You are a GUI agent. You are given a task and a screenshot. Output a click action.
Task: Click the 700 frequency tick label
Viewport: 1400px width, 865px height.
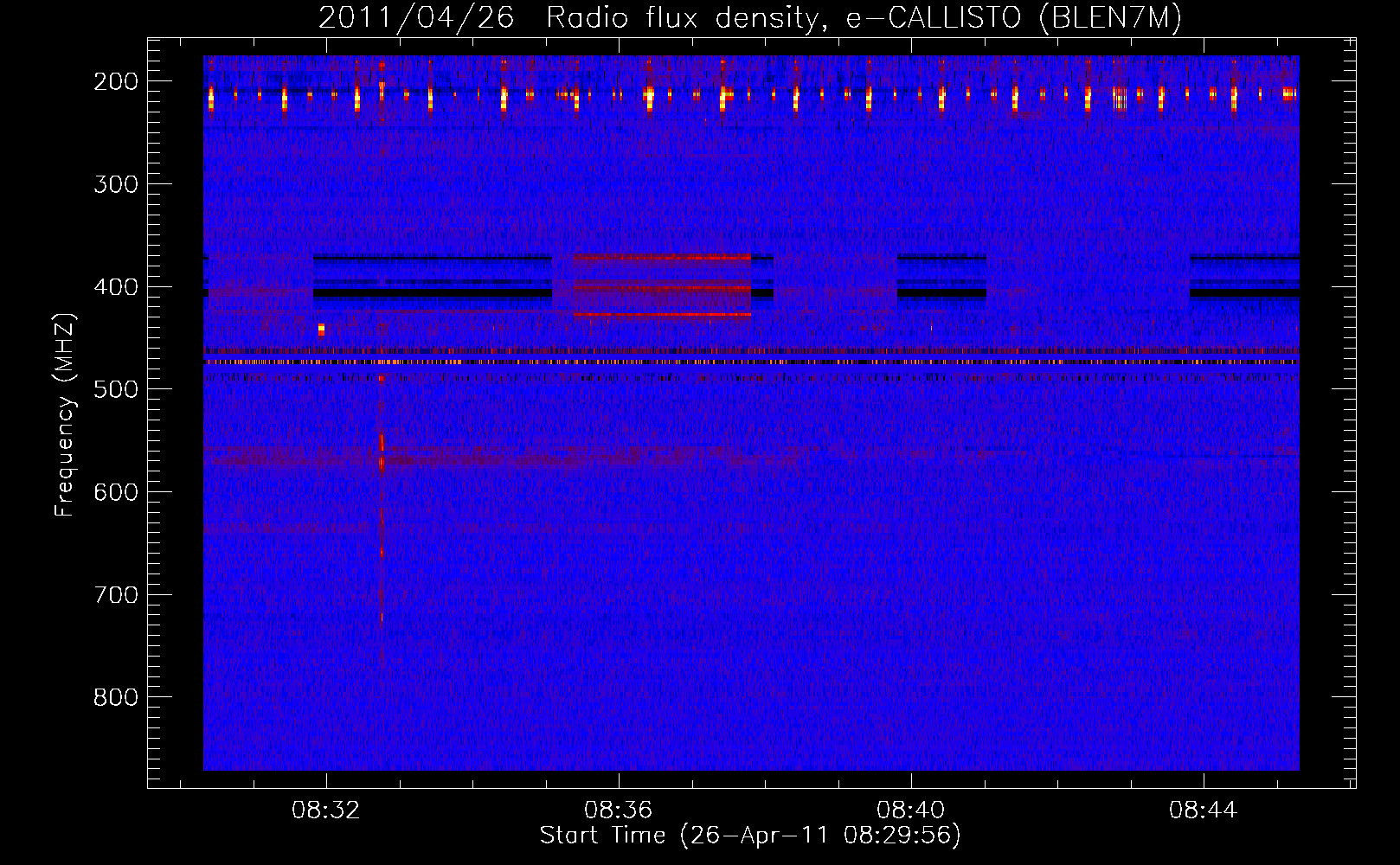click(116, 595)
